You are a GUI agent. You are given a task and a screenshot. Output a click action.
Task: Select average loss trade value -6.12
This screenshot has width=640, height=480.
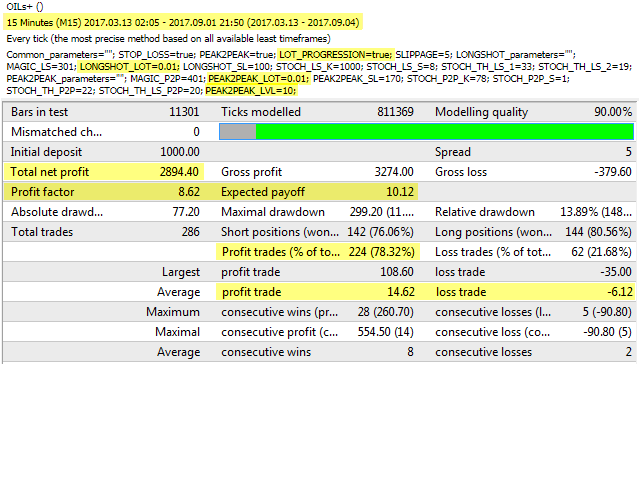tap(620, 292)
